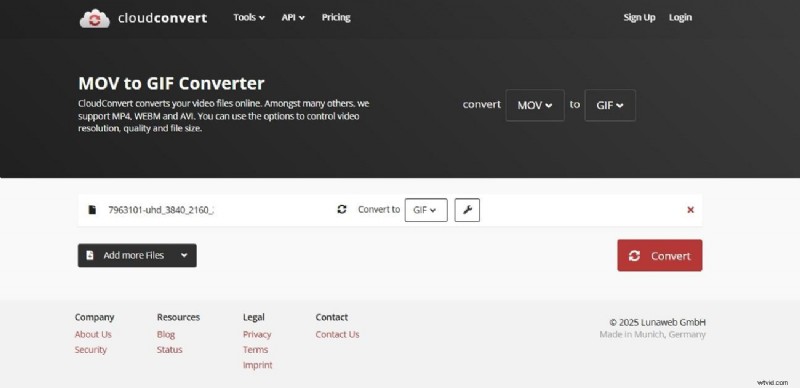Open the Privacy link in footer
The image size is (800, 388).
coord(257,334)
